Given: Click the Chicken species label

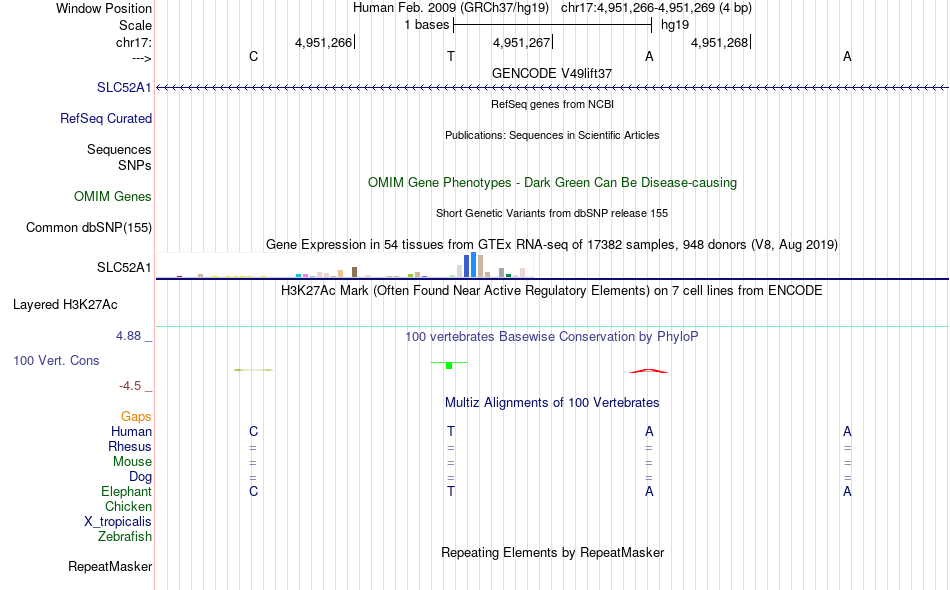Looking at the screenshot, I should click(128, 506).
